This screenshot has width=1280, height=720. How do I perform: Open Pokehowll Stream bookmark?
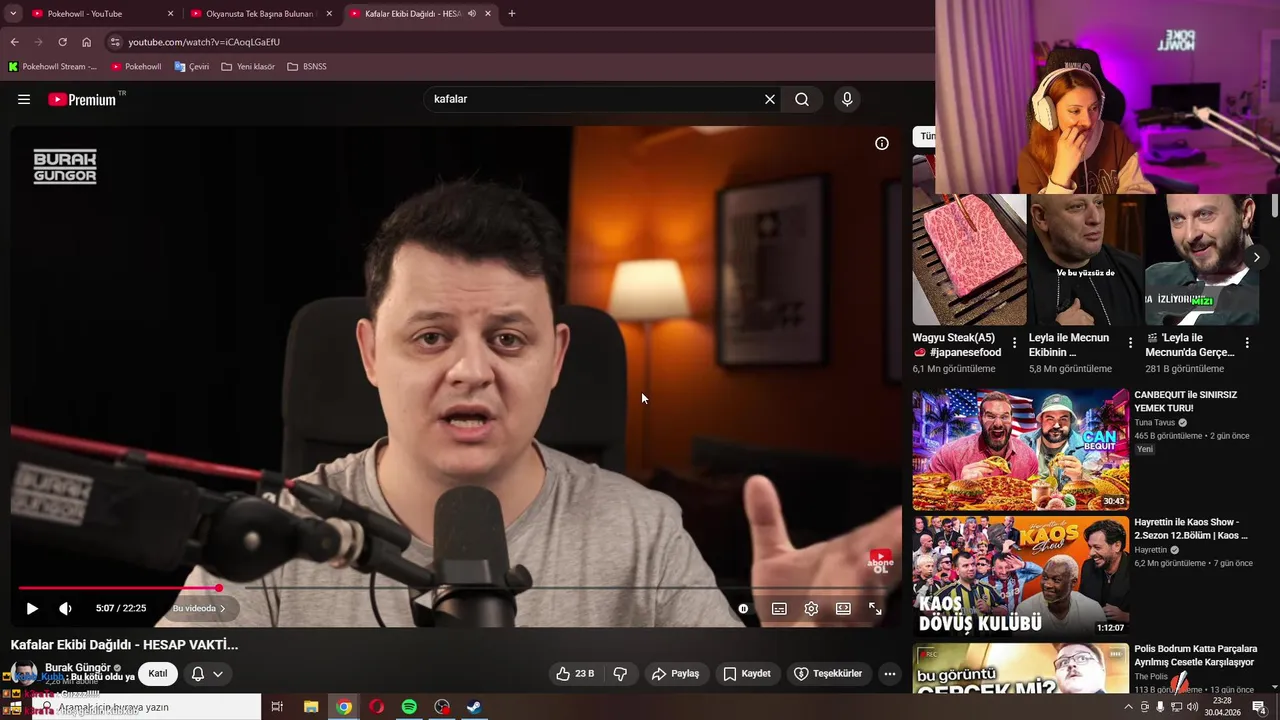pos(53,67)
